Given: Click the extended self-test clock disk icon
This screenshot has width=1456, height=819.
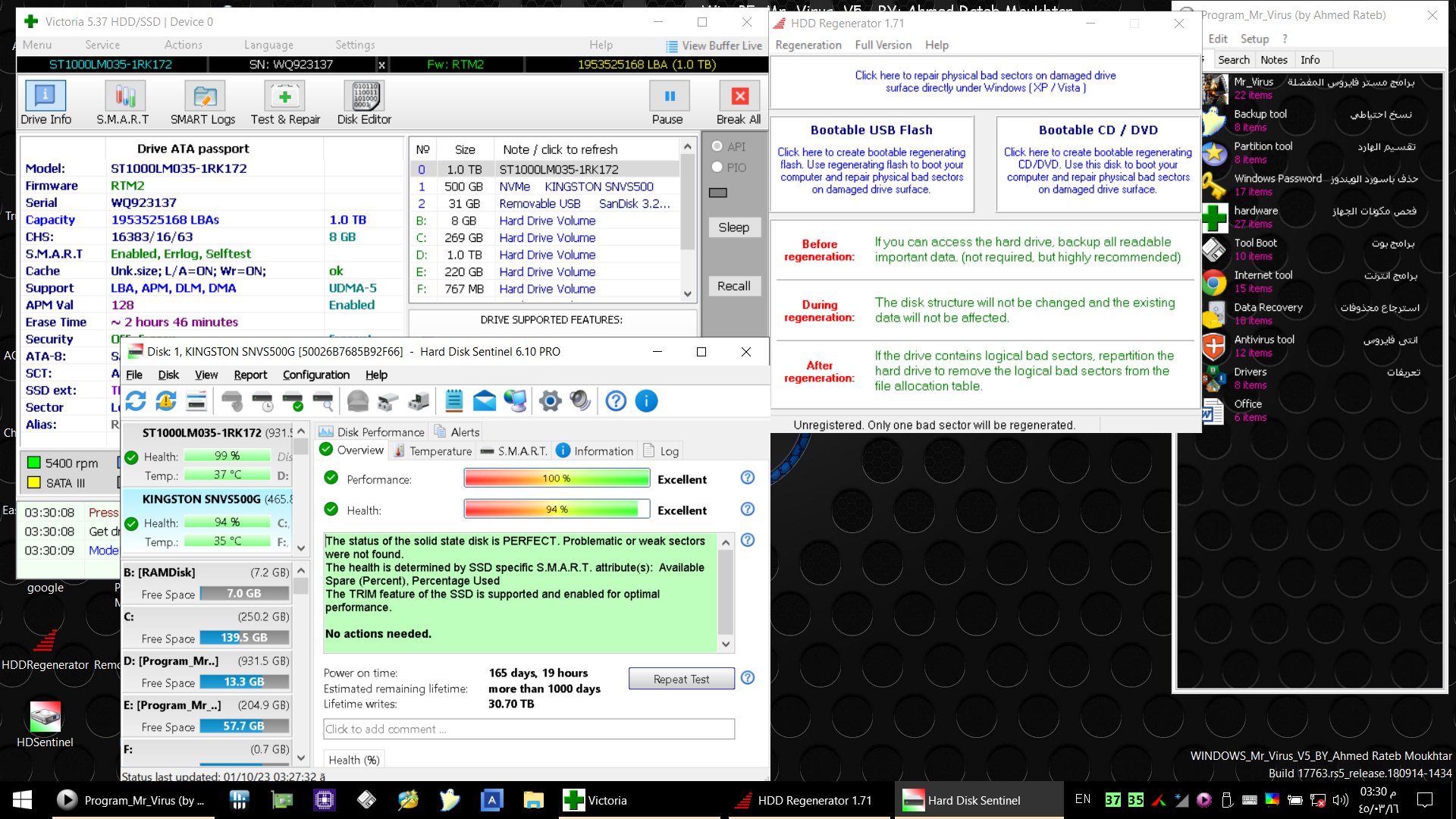Looking at the screenshot, I should (262, 401).
